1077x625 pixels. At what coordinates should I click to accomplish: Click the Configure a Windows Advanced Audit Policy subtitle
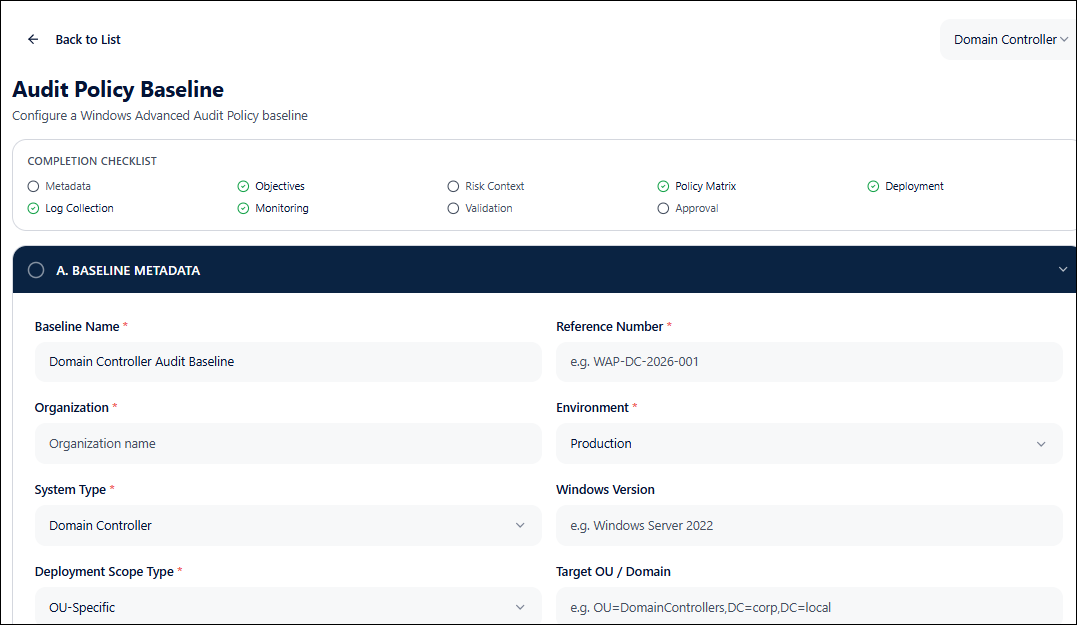point(160,115)
